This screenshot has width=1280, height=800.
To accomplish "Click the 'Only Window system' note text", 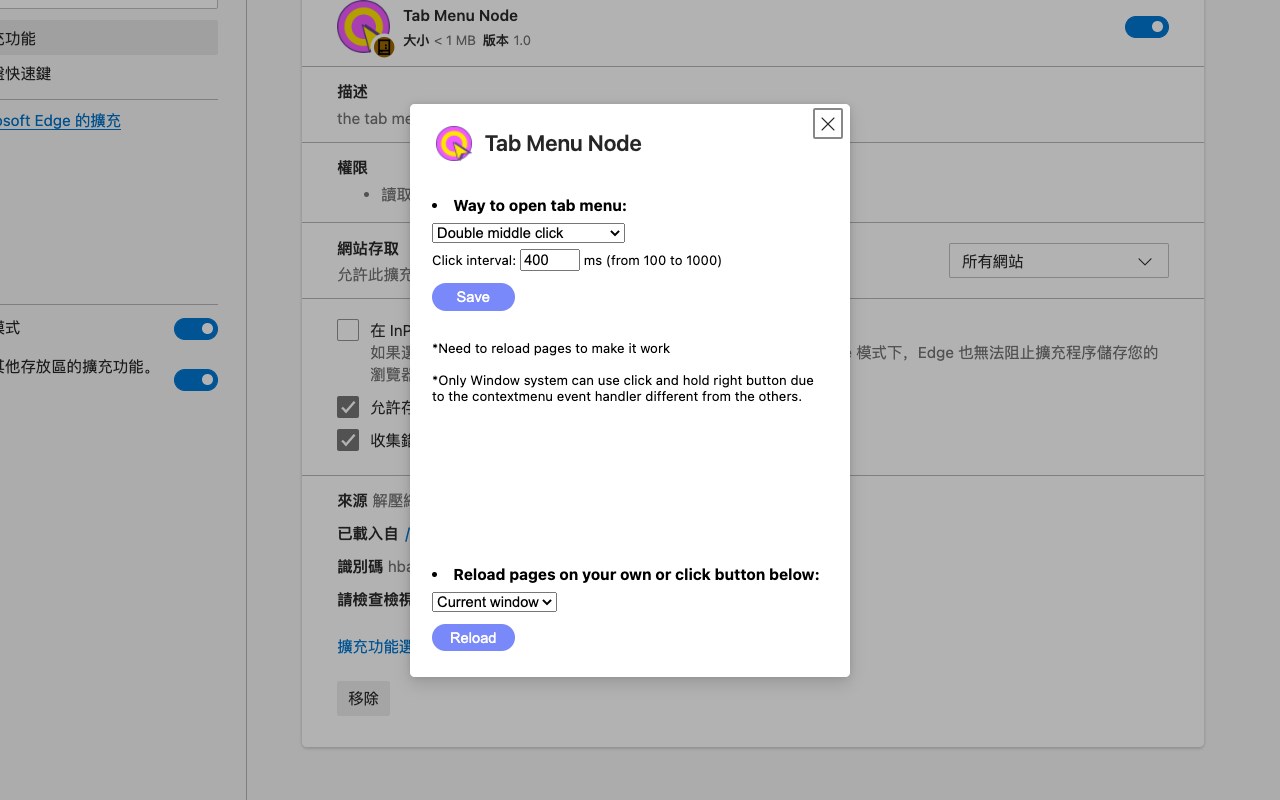I will 623,388.
